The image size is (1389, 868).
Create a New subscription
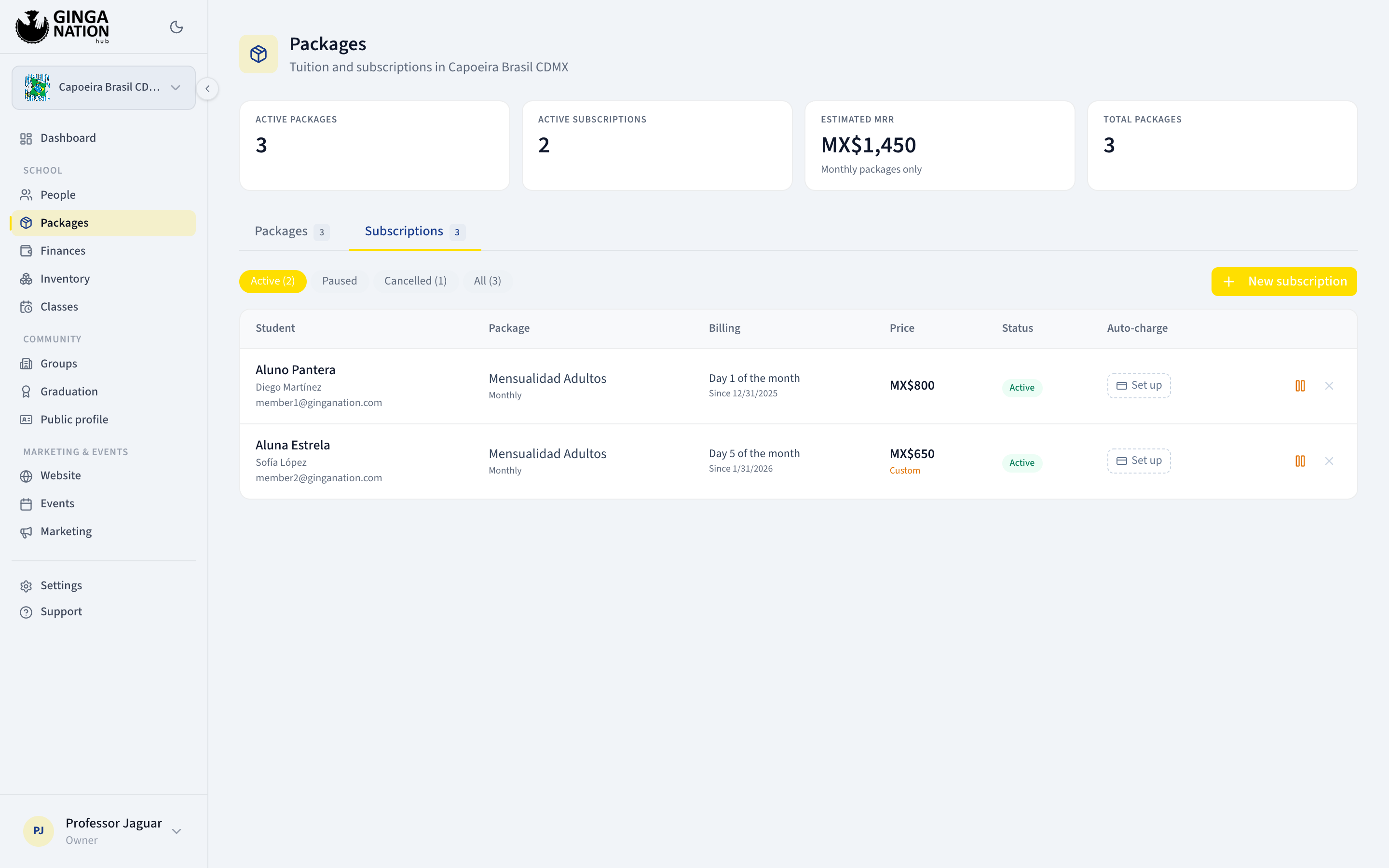click(1284, 281)
